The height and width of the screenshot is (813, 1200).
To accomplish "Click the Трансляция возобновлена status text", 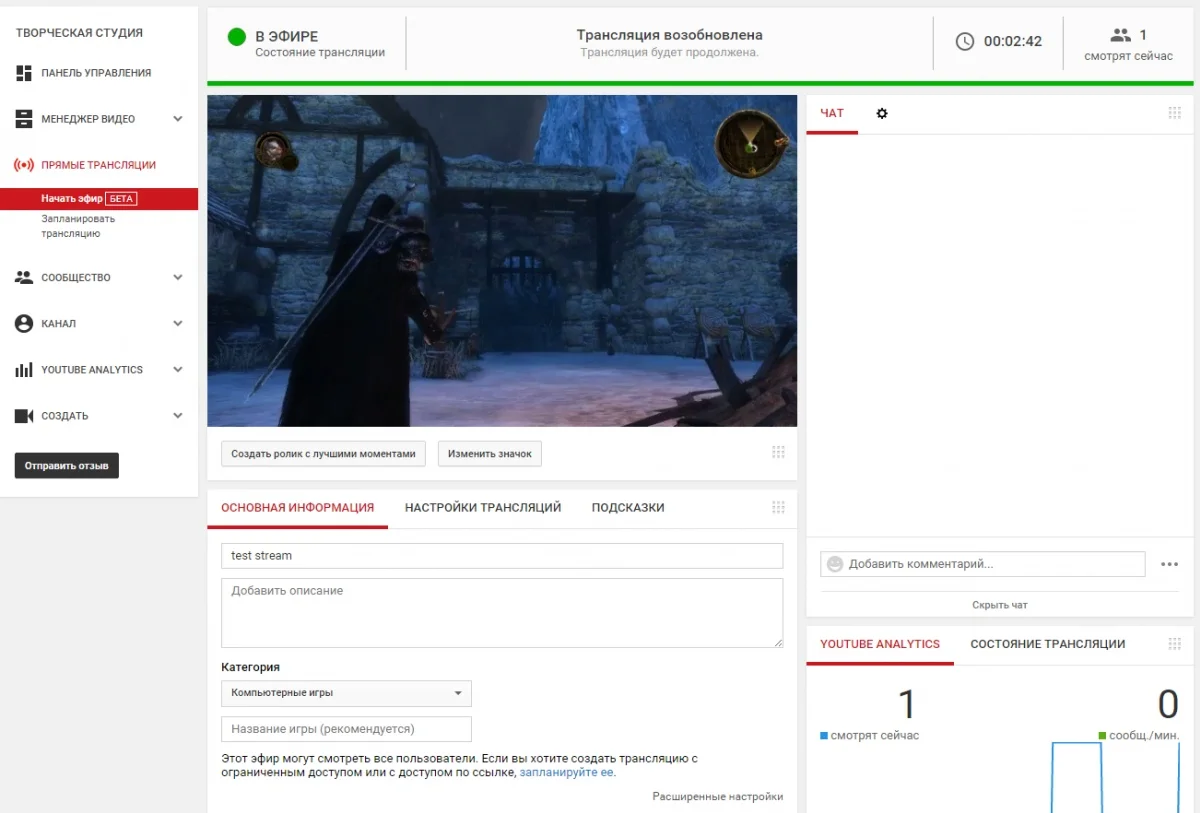I will tap(669, 35).
